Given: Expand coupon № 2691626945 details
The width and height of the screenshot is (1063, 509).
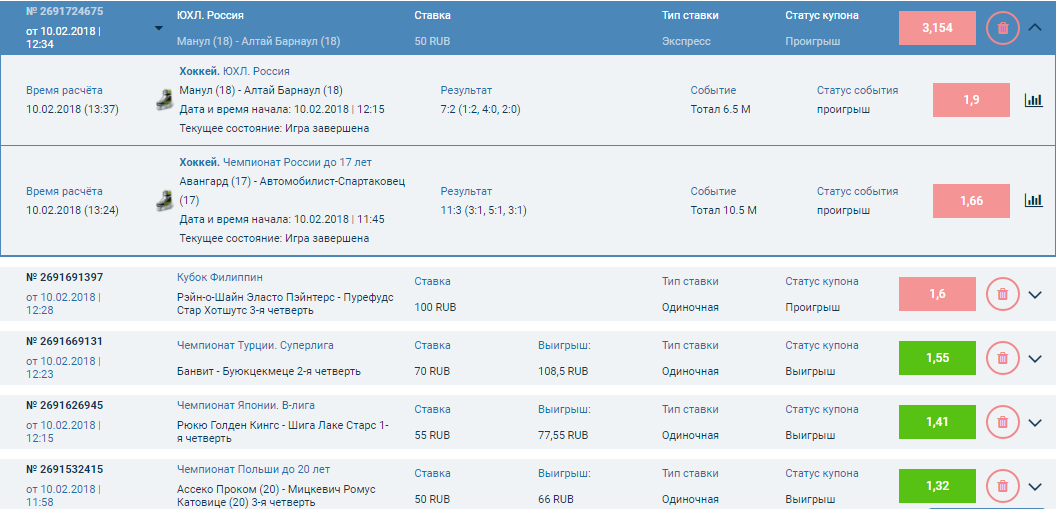Looking at the screenshot, I should (x=1035, y=423).
